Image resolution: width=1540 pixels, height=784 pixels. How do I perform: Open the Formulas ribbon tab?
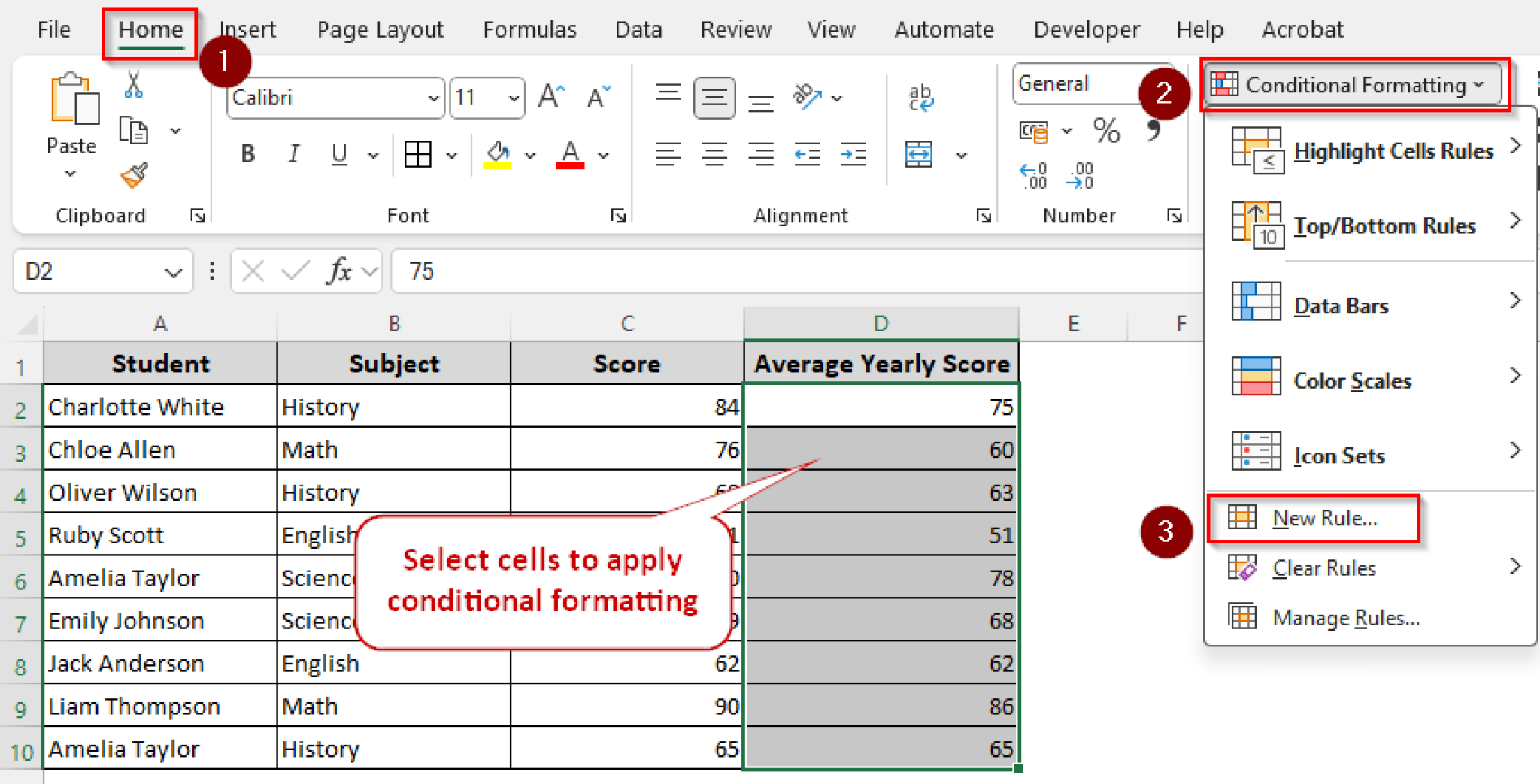[529, 29]
